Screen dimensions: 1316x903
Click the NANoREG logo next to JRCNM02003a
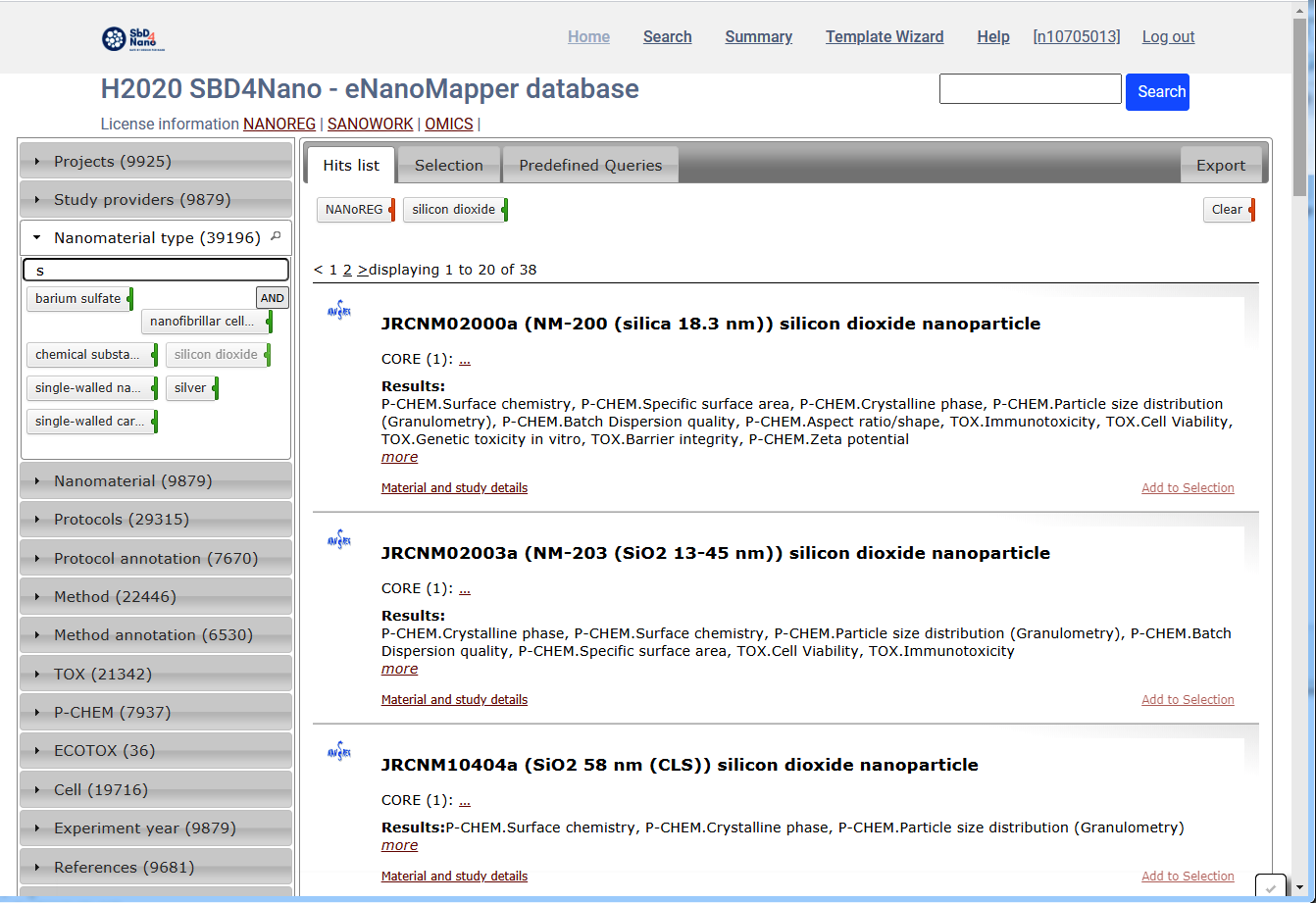[x=339, y=541]
